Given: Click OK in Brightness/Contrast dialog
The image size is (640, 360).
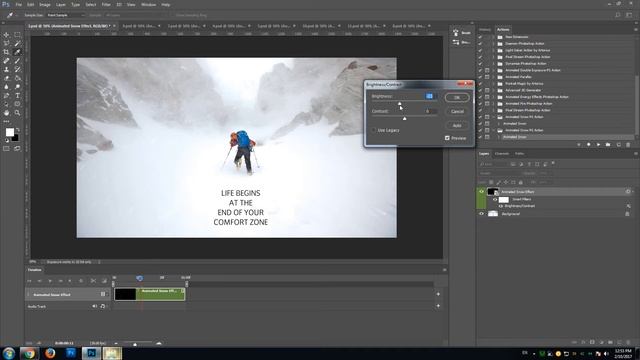Looking at the screenshot, I should [x=457, y=98].
